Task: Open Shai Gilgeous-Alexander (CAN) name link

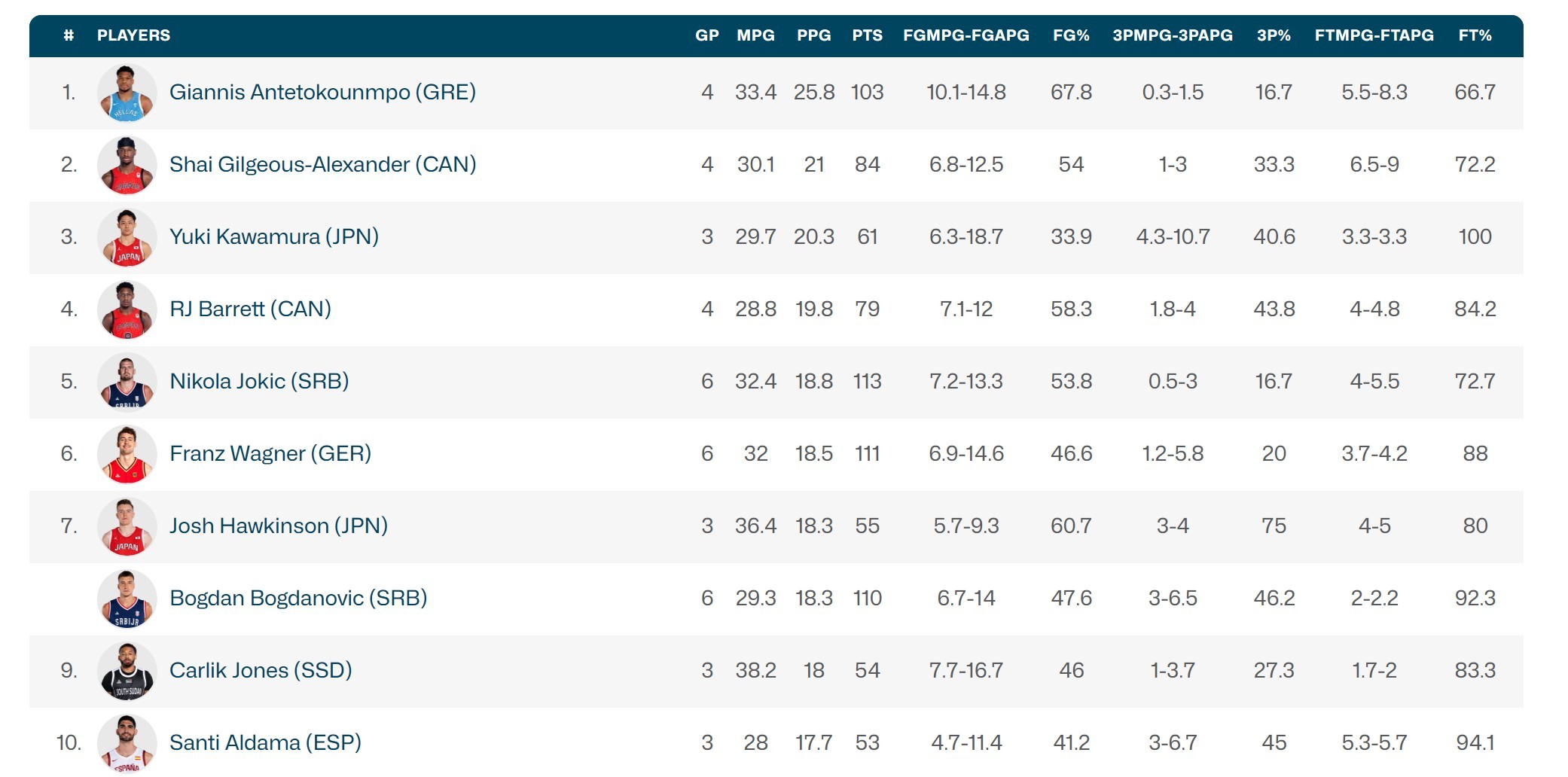Action: tap(322, 165)
